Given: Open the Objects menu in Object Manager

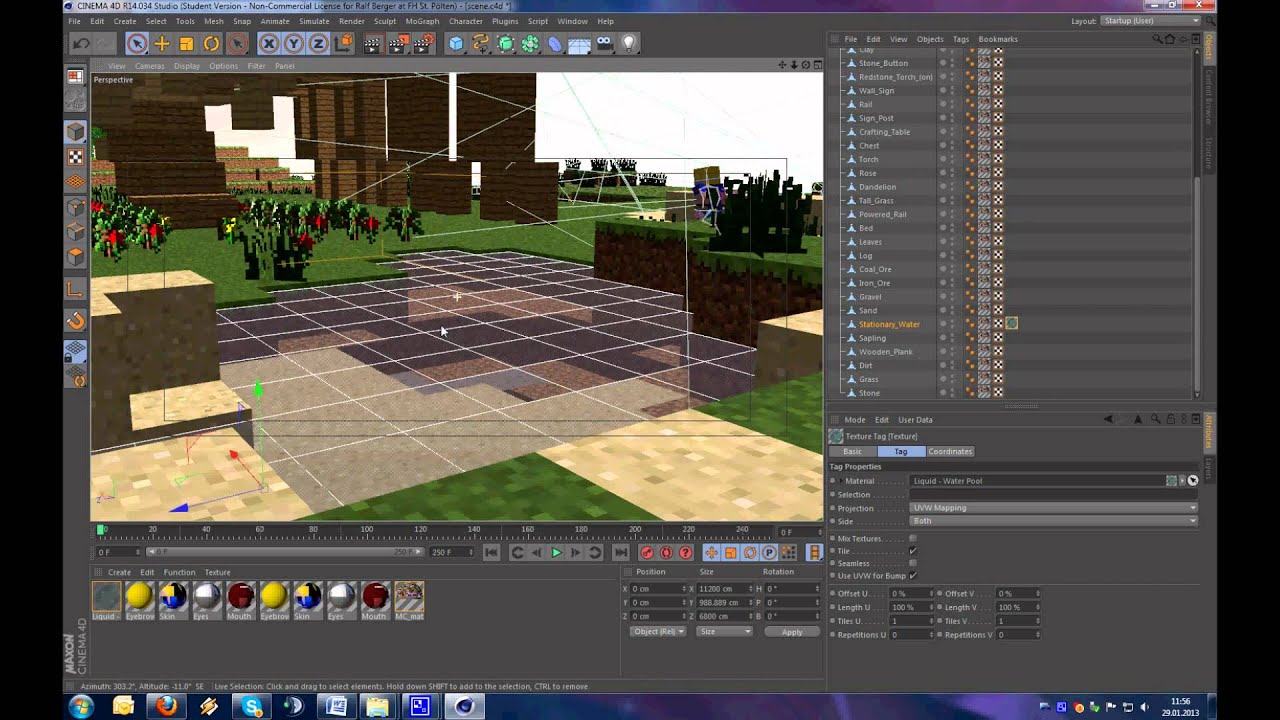Looking at the screenshot, I should [x=930, y=39].
